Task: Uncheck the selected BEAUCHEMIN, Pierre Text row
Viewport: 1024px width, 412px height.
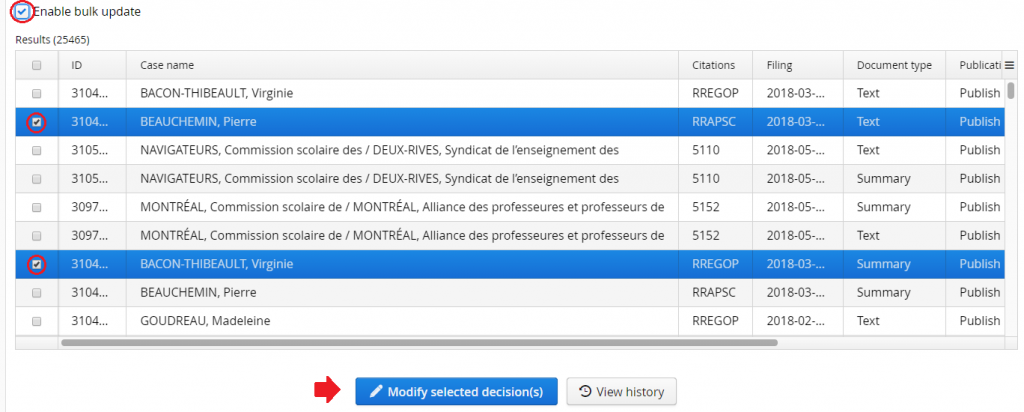Action: [x=37, y=122]
